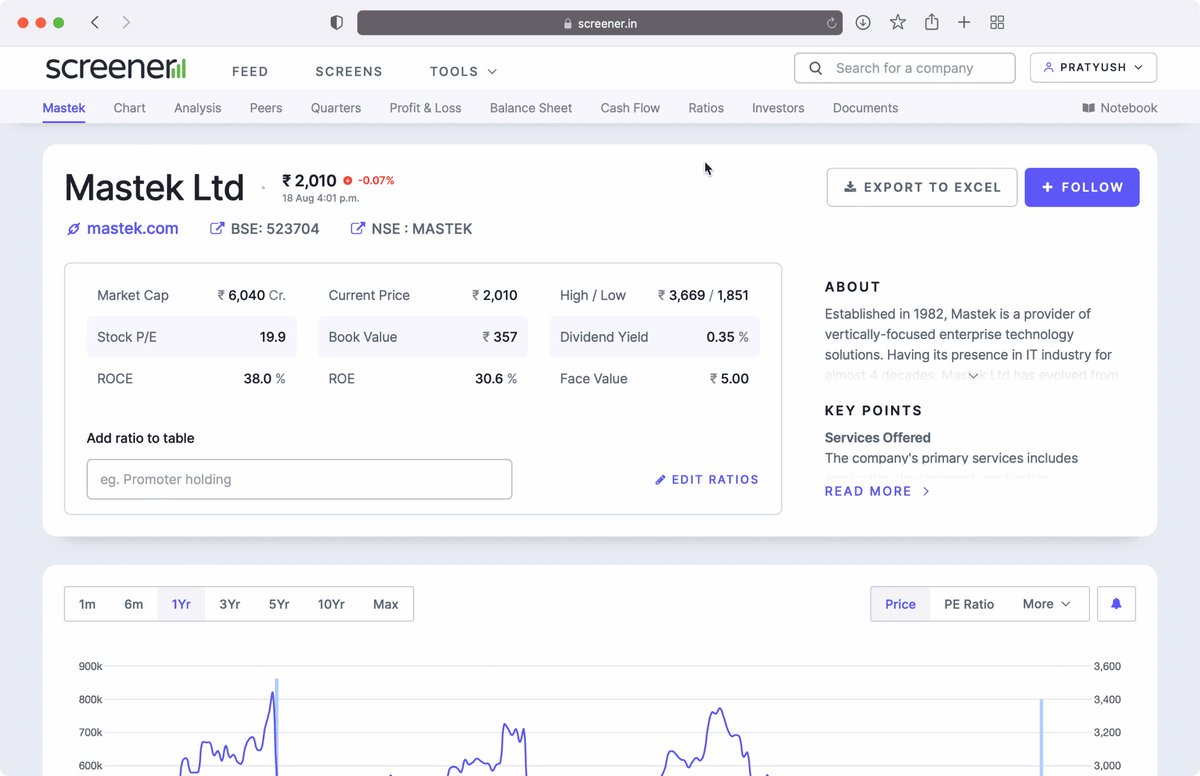Image resolution: width=1200 pixels, height=776 pixels.
Task: Select the 6m chart range
Action: pyautogui.click(x=134, y=604)
